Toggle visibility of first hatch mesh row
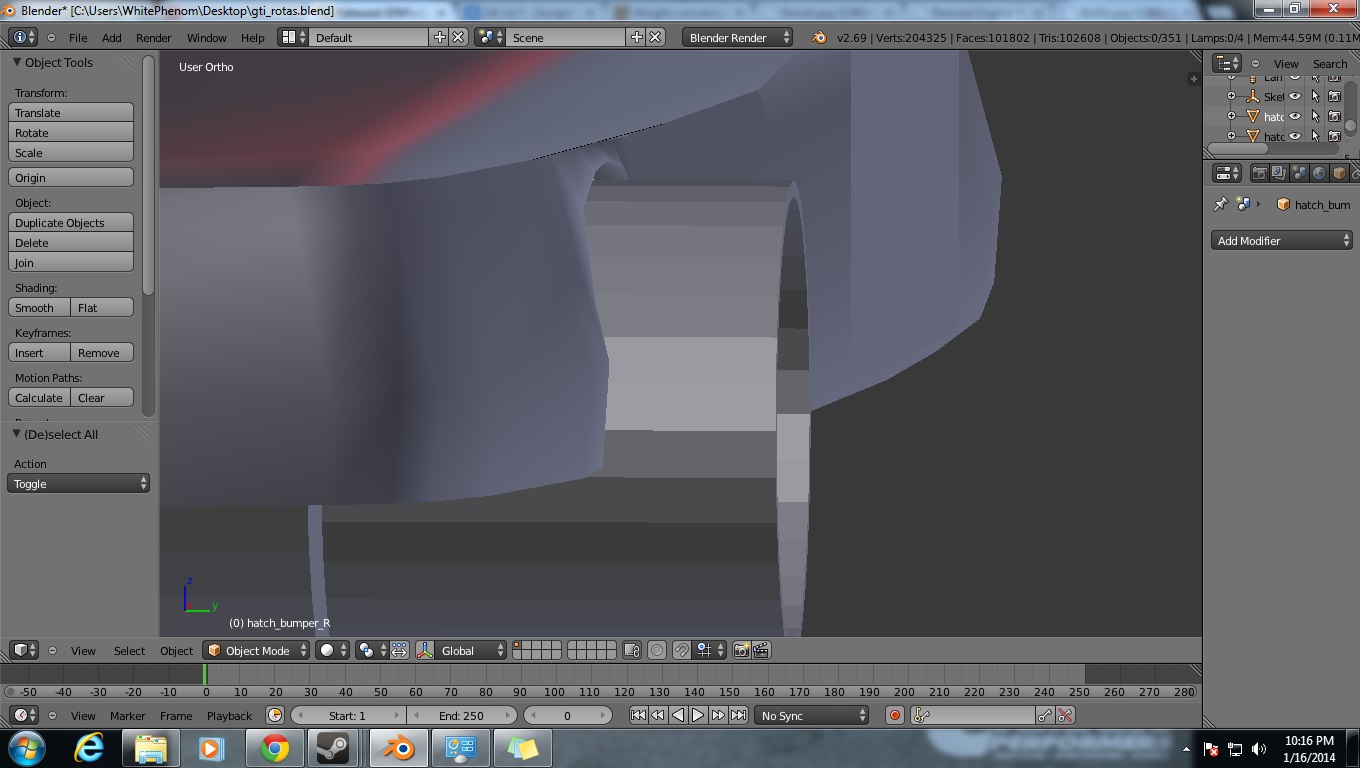 point(1295,116)
